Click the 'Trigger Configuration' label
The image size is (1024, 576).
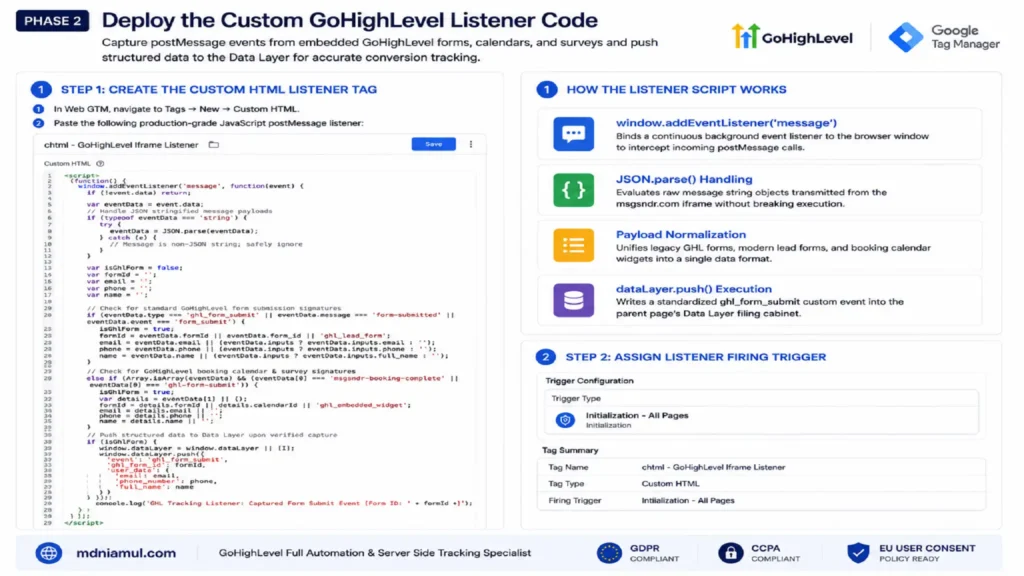click(x=589, y=381)
